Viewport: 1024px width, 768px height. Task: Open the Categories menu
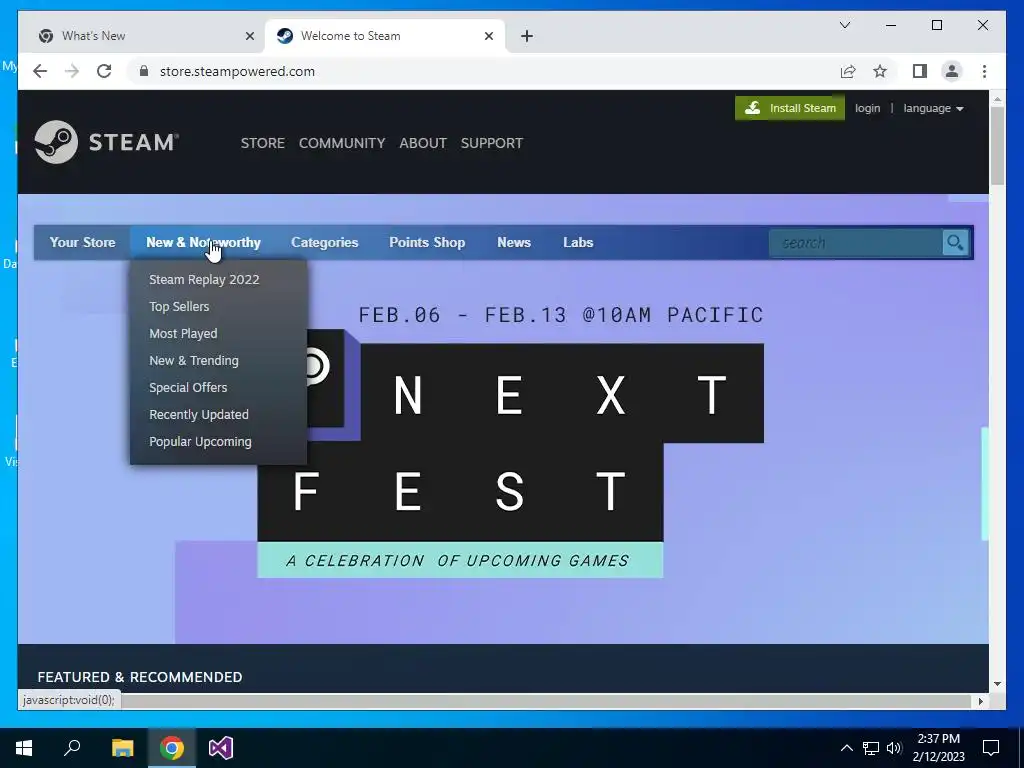[x=325, y=242]
